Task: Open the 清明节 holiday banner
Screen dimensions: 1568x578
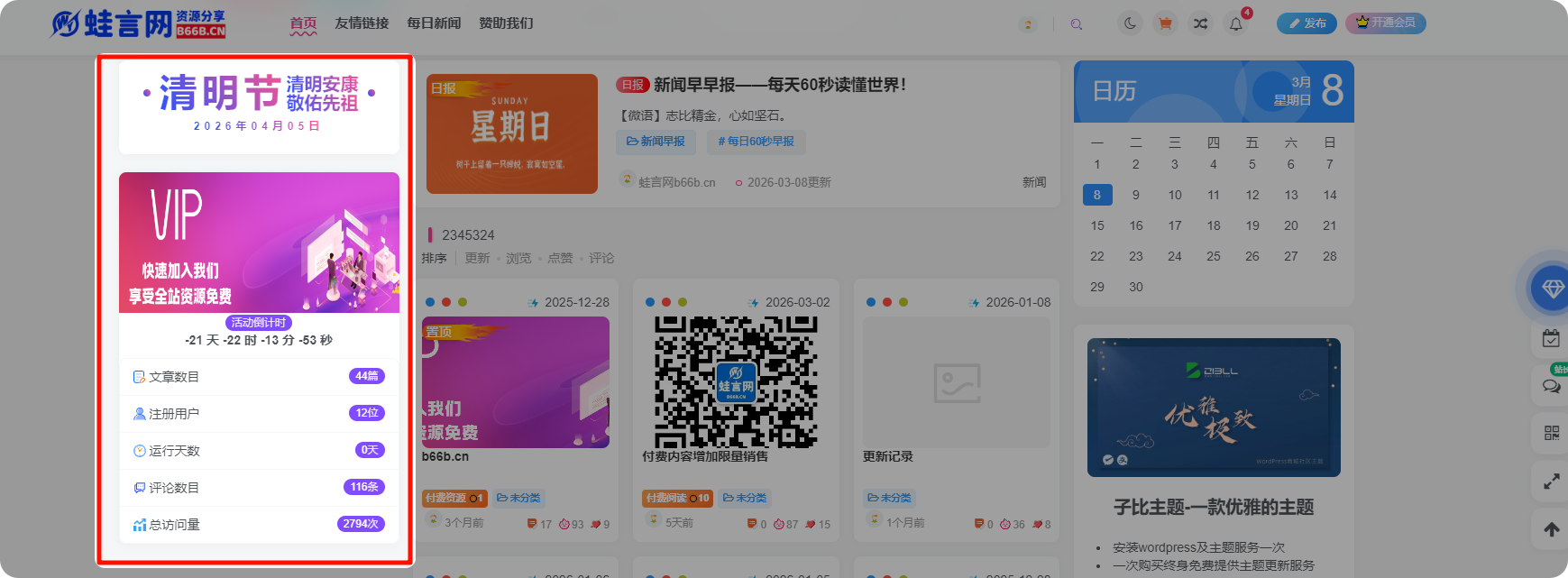Action: point(259,106)
